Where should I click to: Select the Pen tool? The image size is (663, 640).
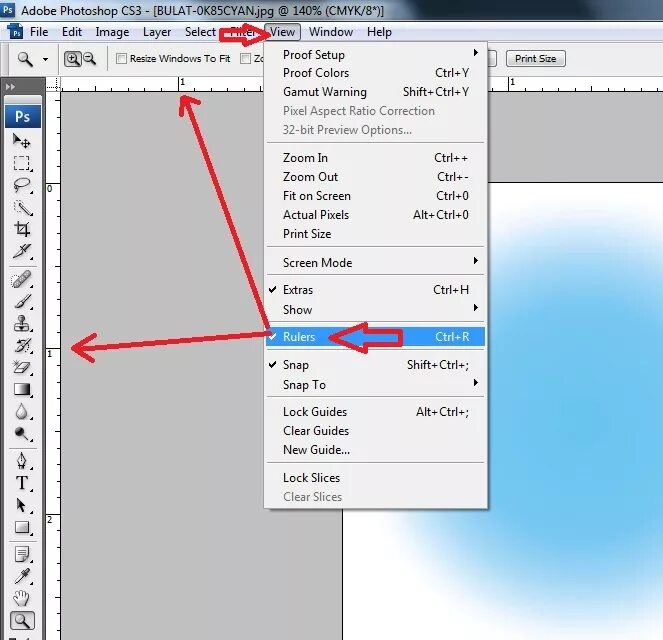[x=22, y=461]
